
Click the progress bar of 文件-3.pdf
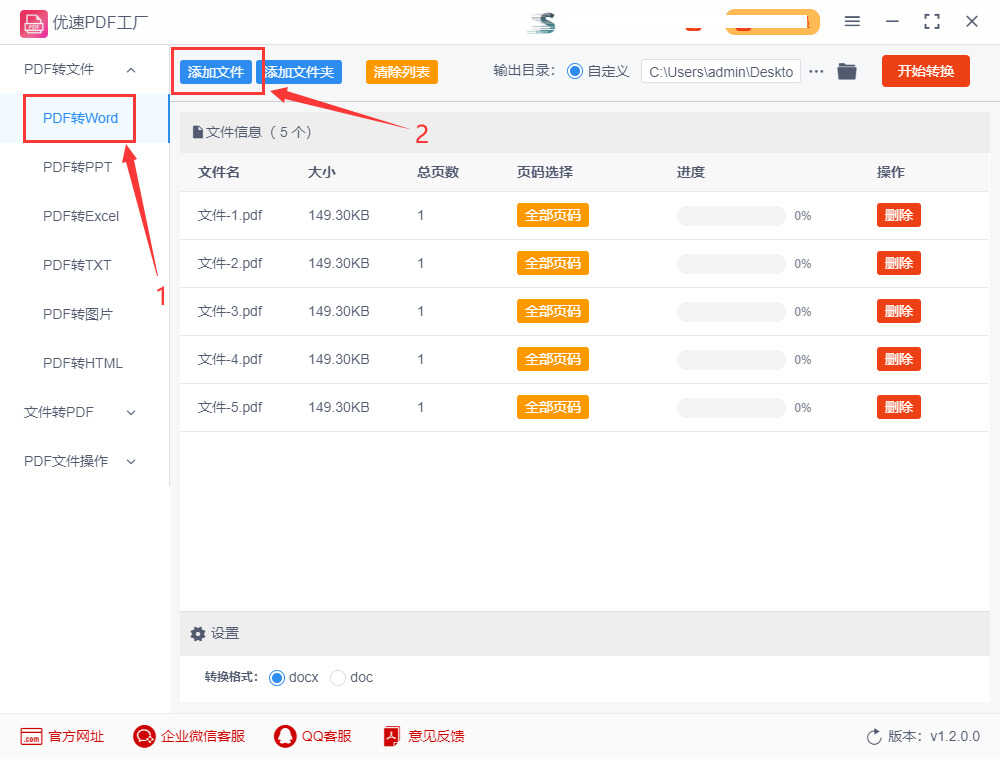tap(731, 311)
